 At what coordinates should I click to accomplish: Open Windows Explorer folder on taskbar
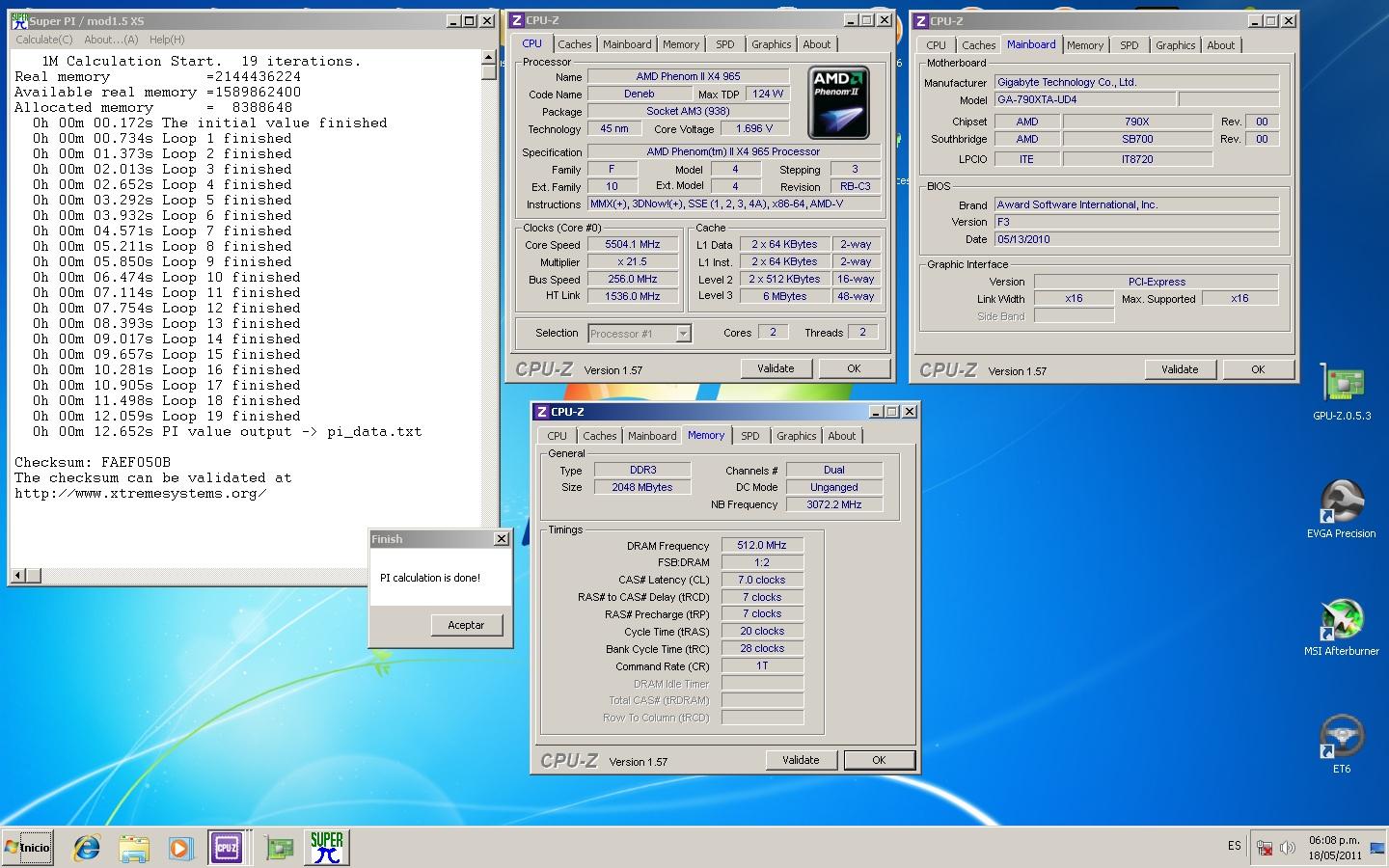pos(134,848)
